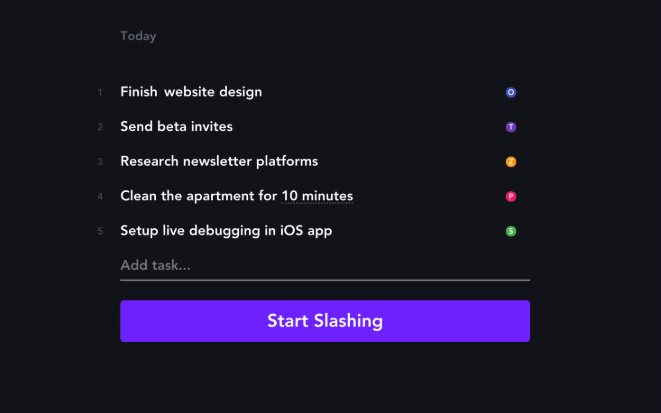661x413 pixels.
Task: Start Slashing button
Action: pyautogui.click(x=325, y=321)
